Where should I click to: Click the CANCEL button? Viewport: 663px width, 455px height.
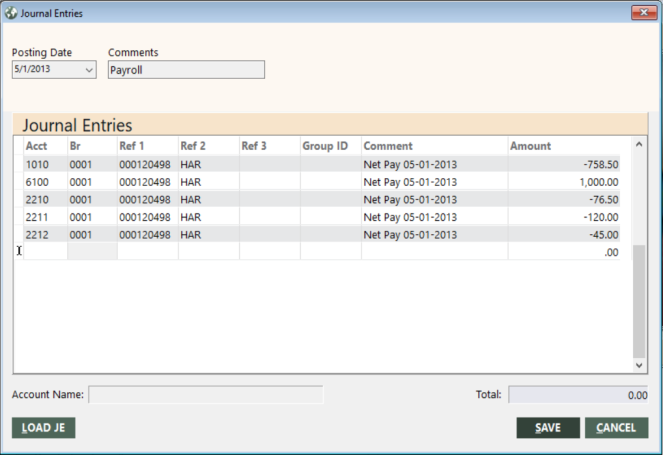(x=616, y=428)
